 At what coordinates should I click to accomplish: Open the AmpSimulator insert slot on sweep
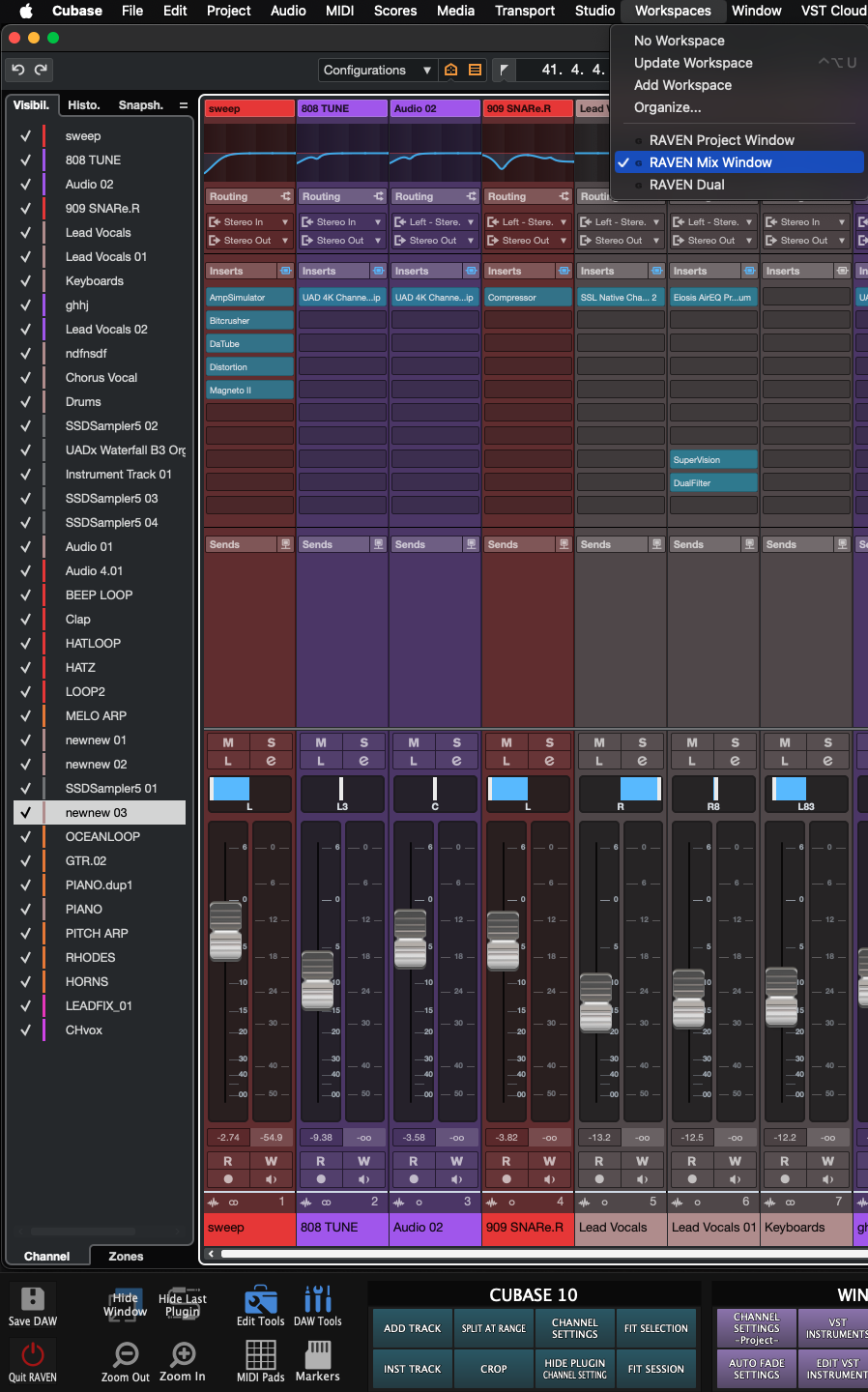pos(249,298)
